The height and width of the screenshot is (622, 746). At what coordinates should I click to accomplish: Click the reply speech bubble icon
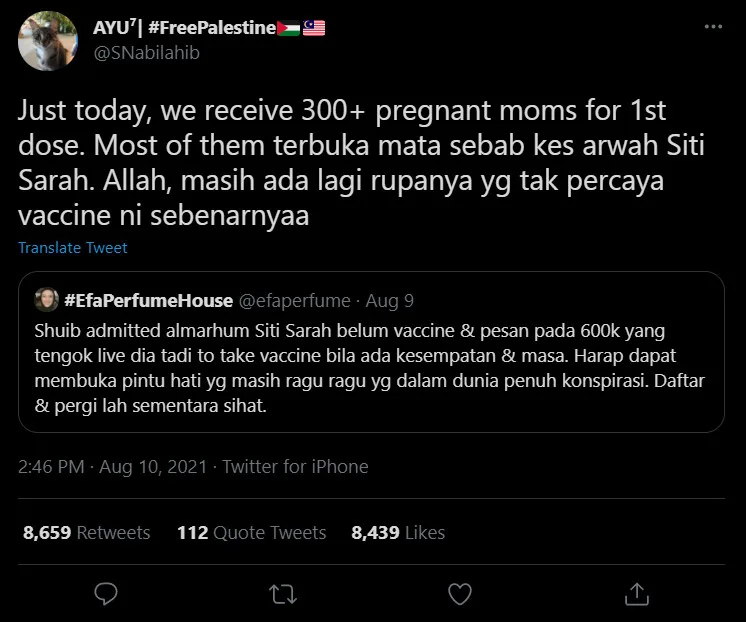[x=106, y=594]
